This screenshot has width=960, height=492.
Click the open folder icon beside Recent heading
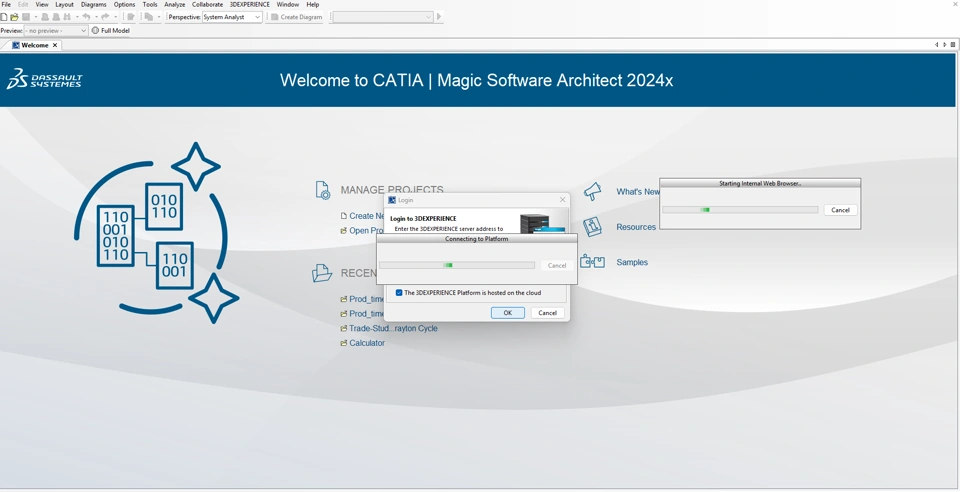321,273
